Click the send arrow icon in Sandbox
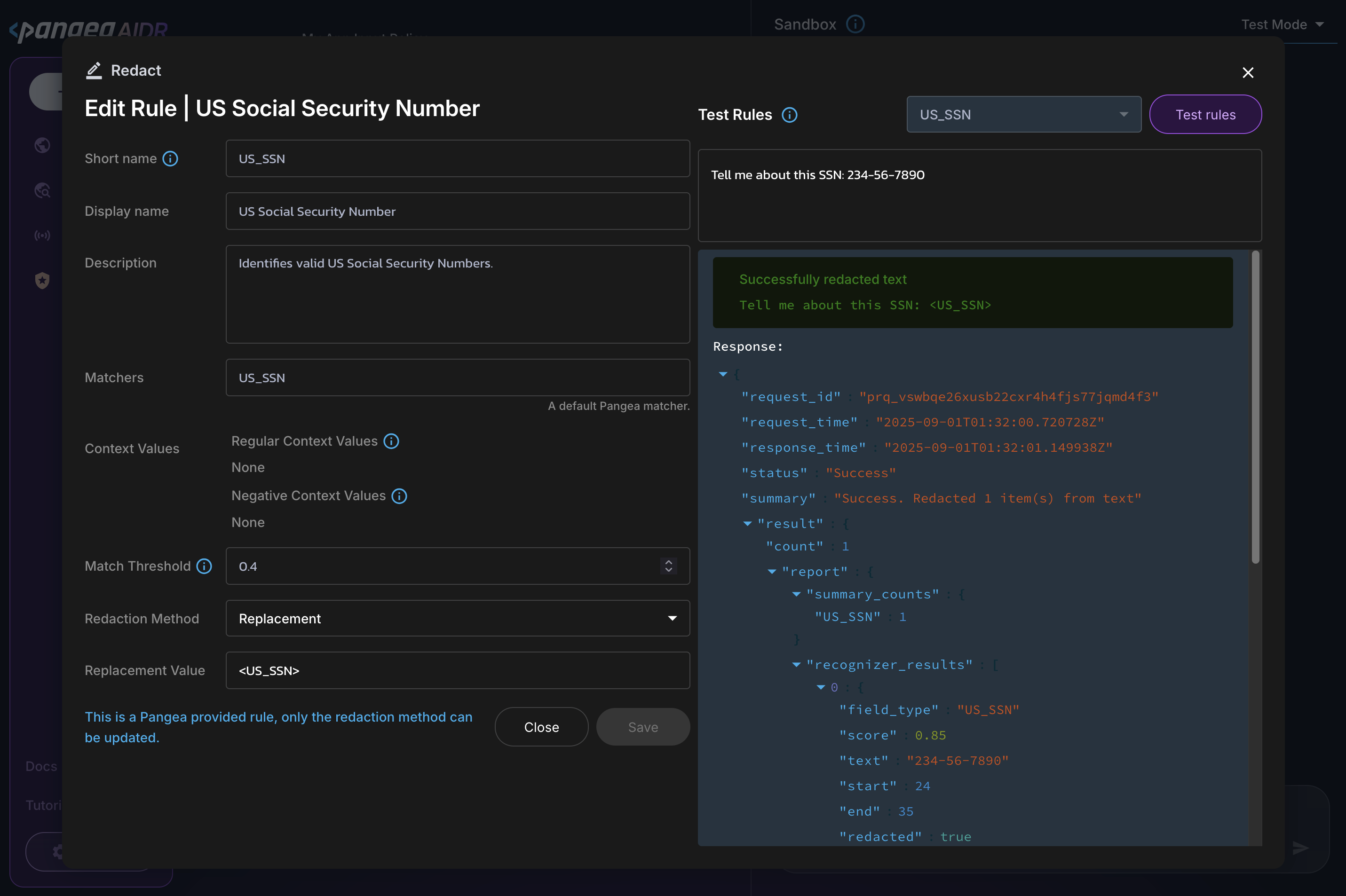Screen dimensions: 1346x896 click(x=1300, y=848)
